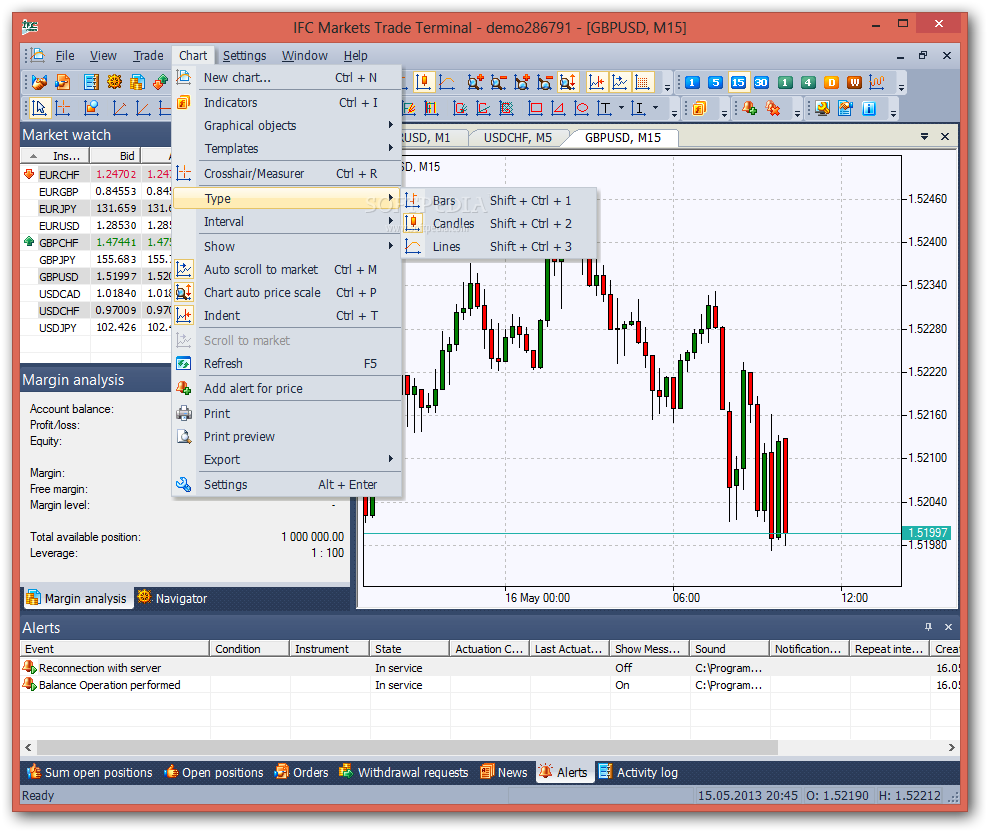Select the ellipse drawing tool
The height and width of the screenshot is (832, 988).
(x=581, y=108)
